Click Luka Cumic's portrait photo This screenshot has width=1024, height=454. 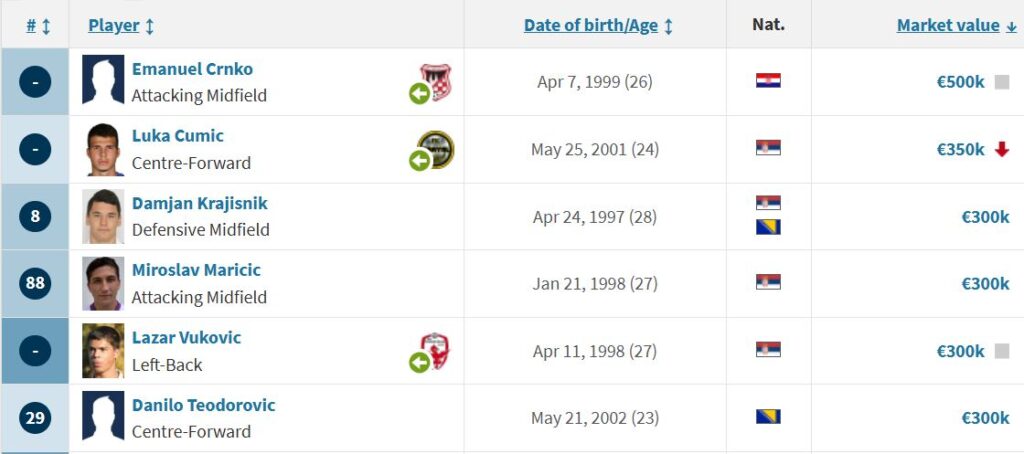point(103,149)
